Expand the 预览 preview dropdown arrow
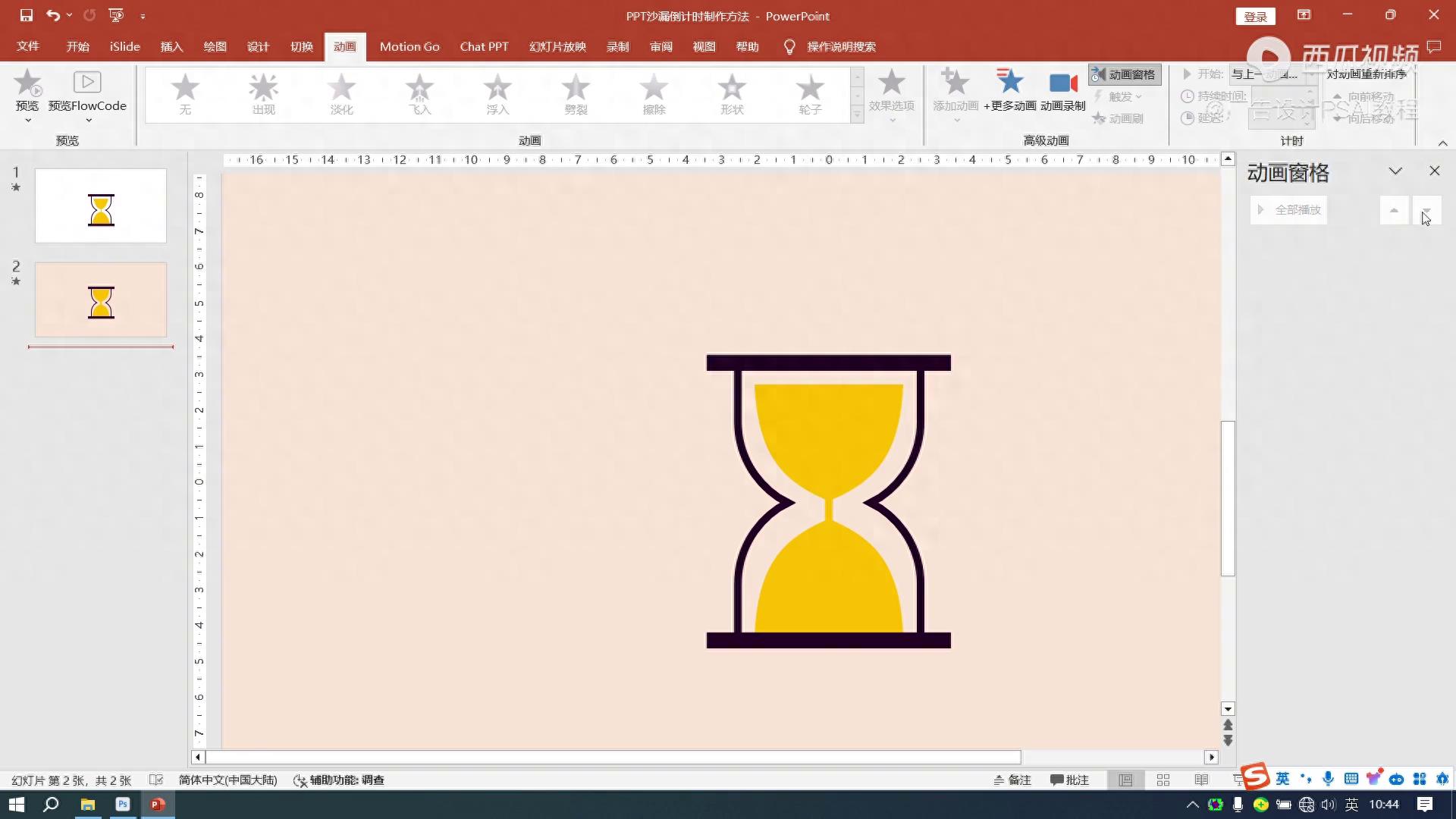 (x=27, y=120)
